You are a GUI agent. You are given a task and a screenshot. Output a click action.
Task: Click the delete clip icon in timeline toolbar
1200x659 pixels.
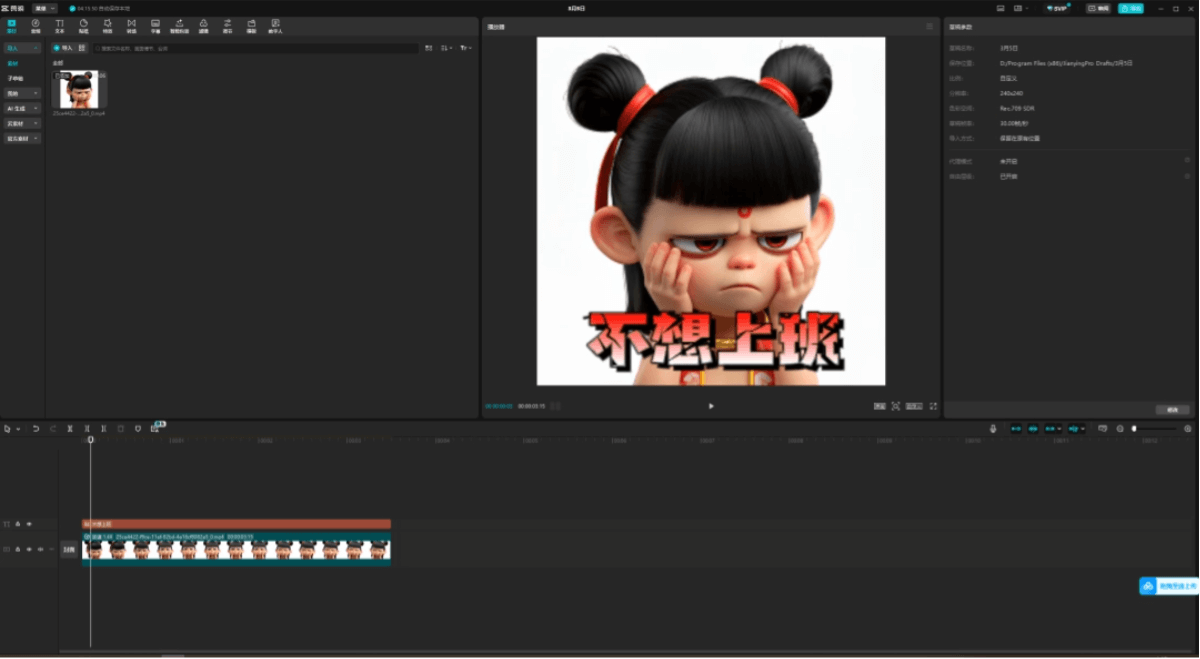point(121,429)
